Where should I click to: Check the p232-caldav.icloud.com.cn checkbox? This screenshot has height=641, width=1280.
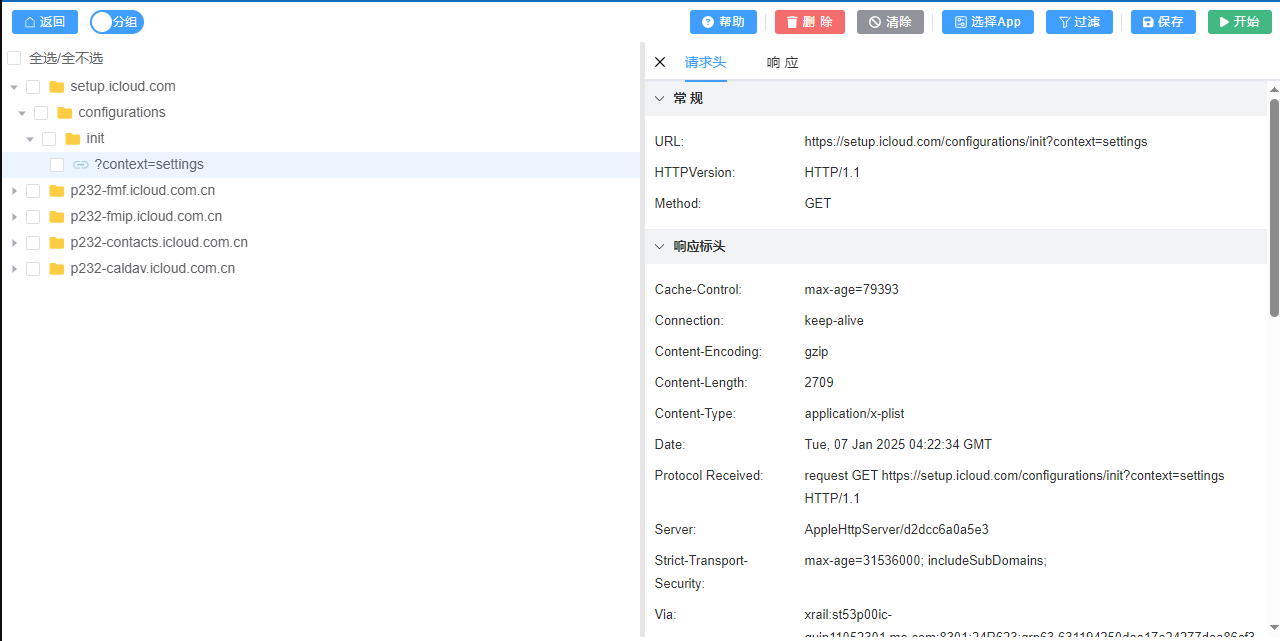click(x=33, y=269)
